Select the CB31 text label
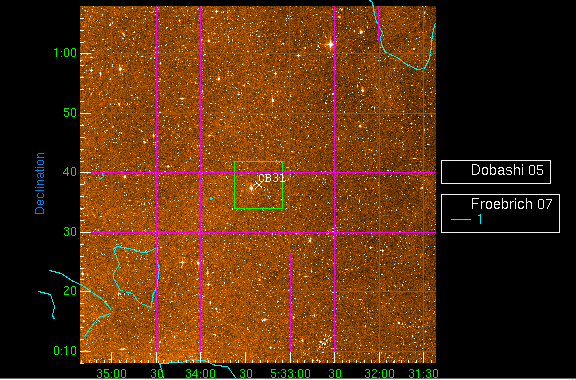Image resolution: width=576 pixels, height=380 pixels. coord(272,178)
